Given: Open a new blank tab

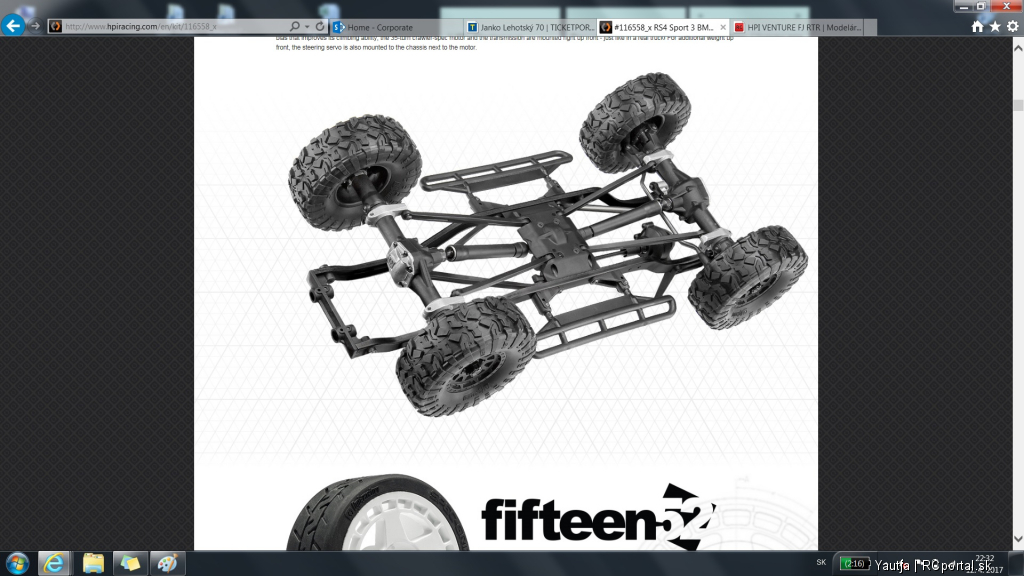Looking at the screenshot, I should coord(870,27).
